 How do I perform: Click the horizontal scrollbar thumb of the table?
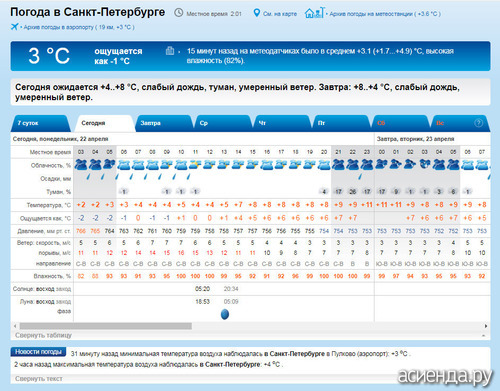tap(106, 326)
